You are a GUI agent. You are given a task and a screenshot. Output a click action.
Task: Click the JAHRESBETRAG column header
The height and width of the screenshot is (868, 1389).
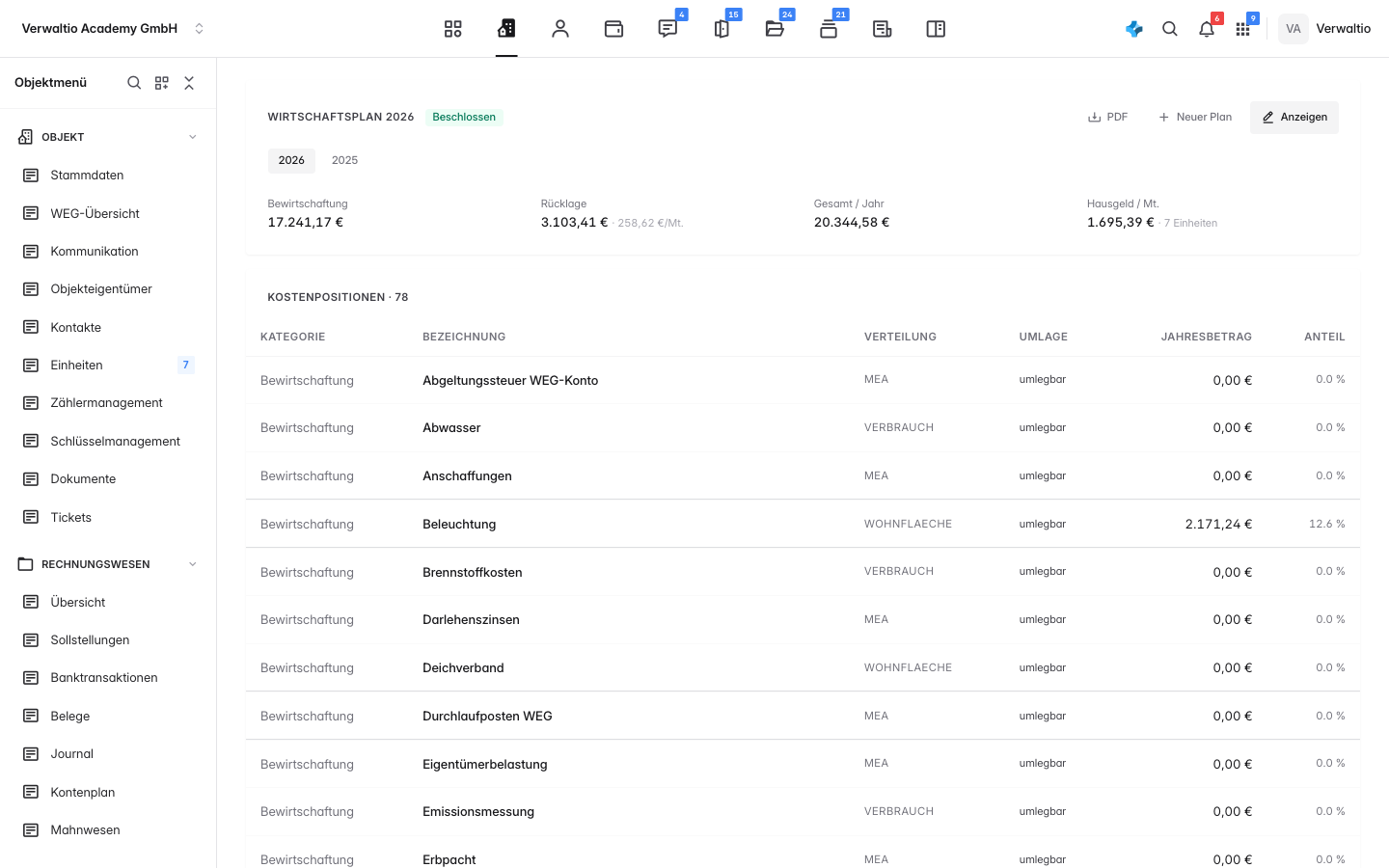click(1206, 337)
